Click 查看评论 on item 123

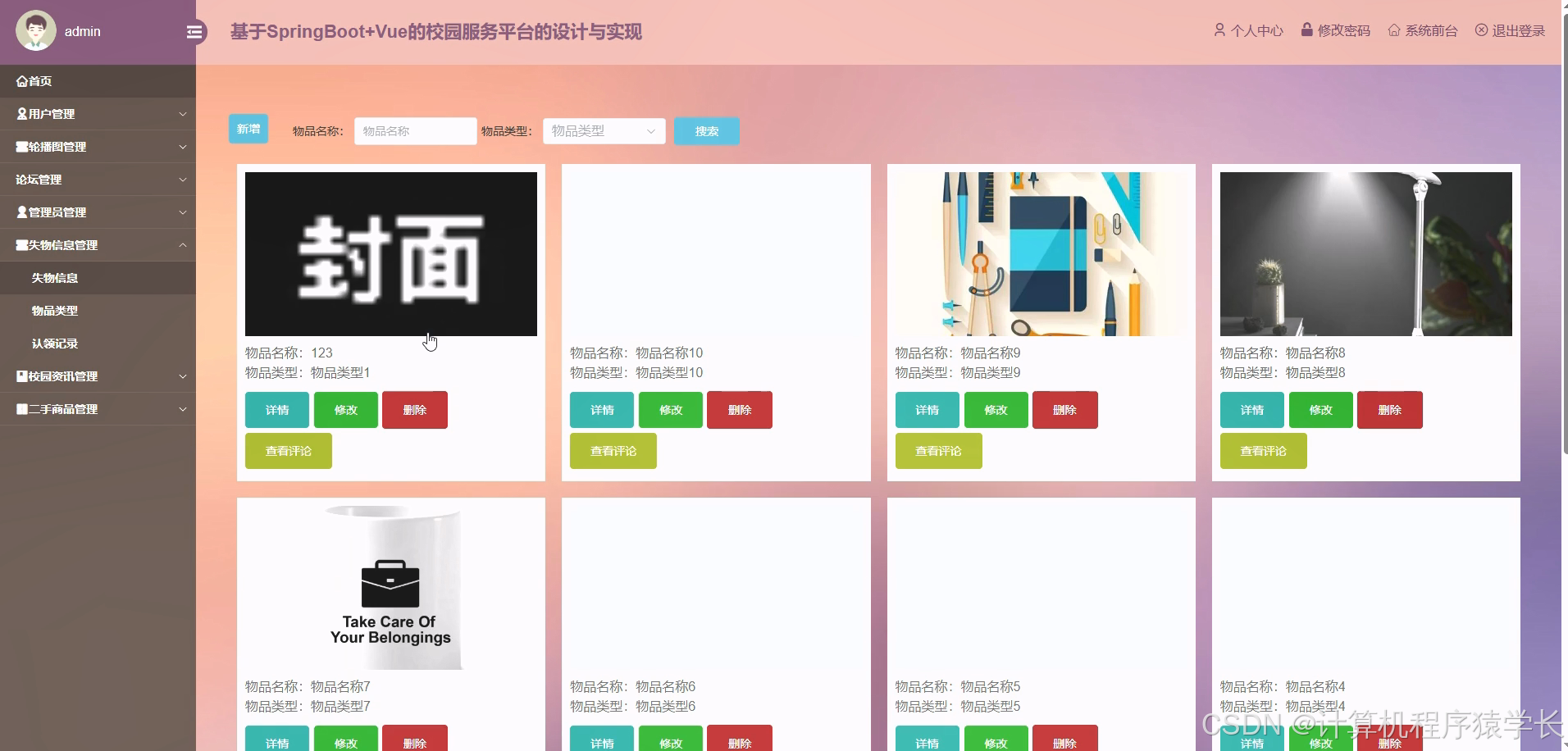[288, 450]
